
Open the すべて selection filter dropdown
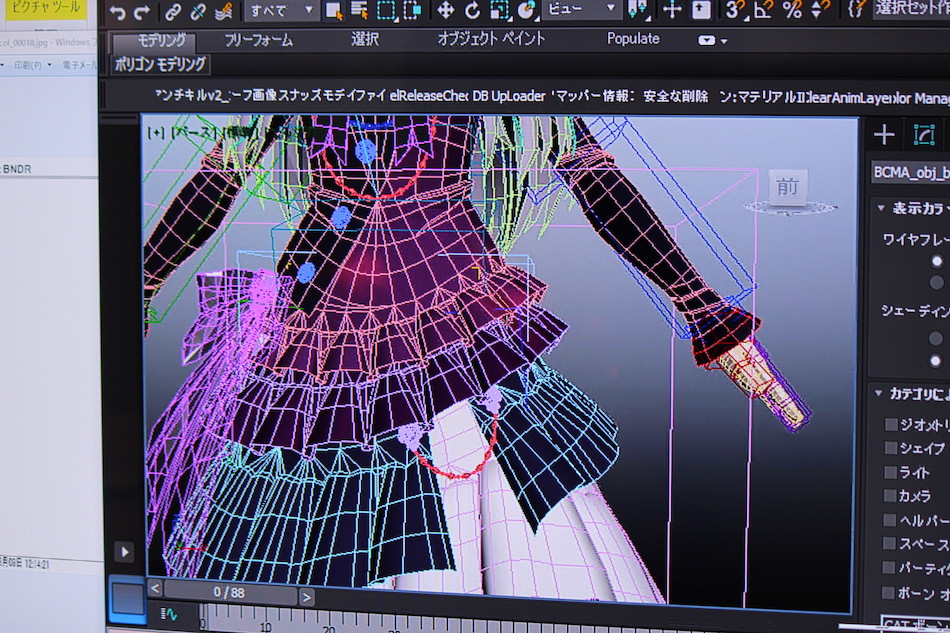[280, 11]
